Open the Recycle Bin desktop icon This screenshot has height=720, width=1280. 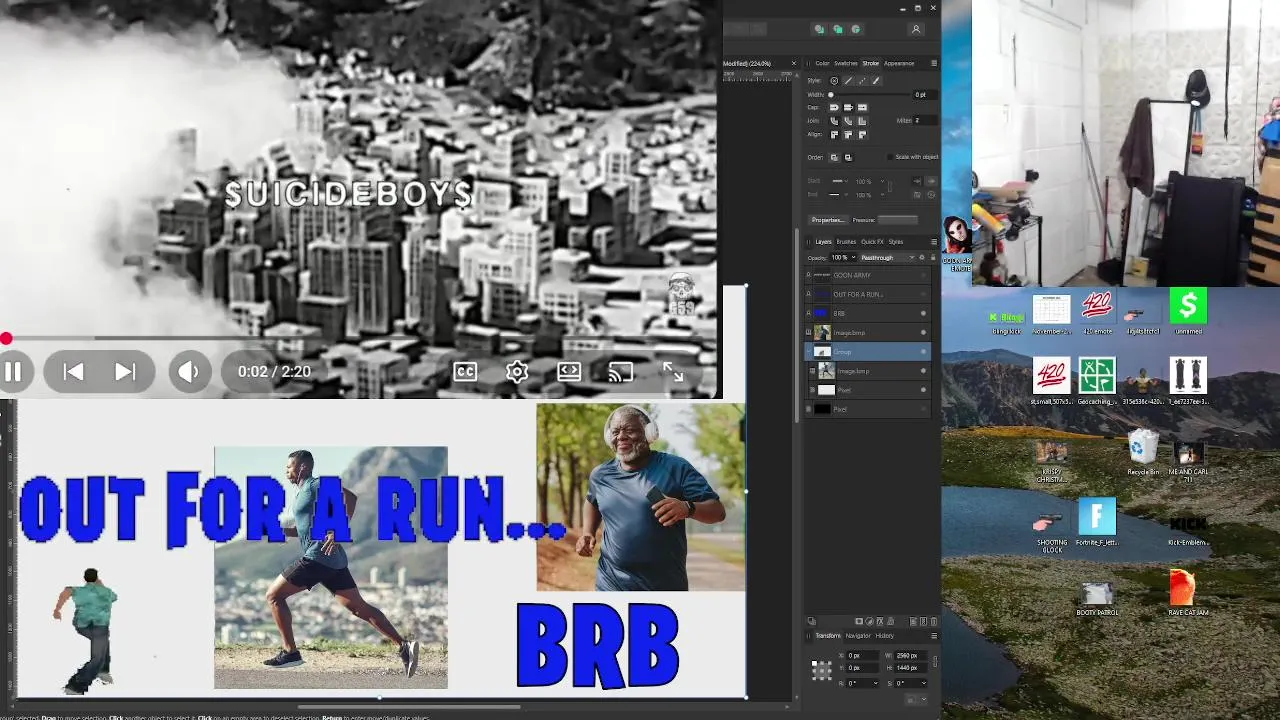coord(1142,452)
